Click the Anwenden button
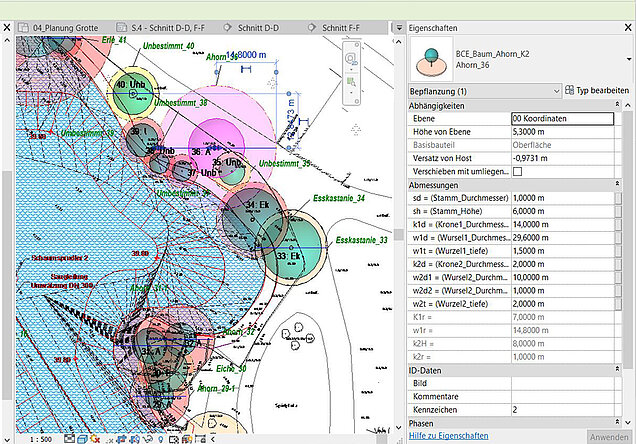Viewport: 636px width, 444px height. (x=609, y=437)
